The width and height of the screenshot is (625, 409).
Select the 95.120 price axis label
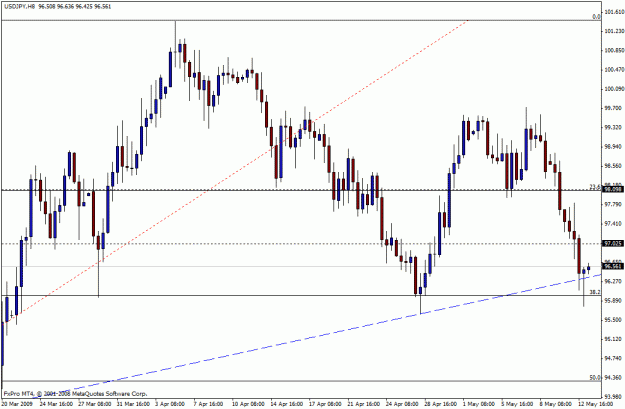click(x=614, y=339)
